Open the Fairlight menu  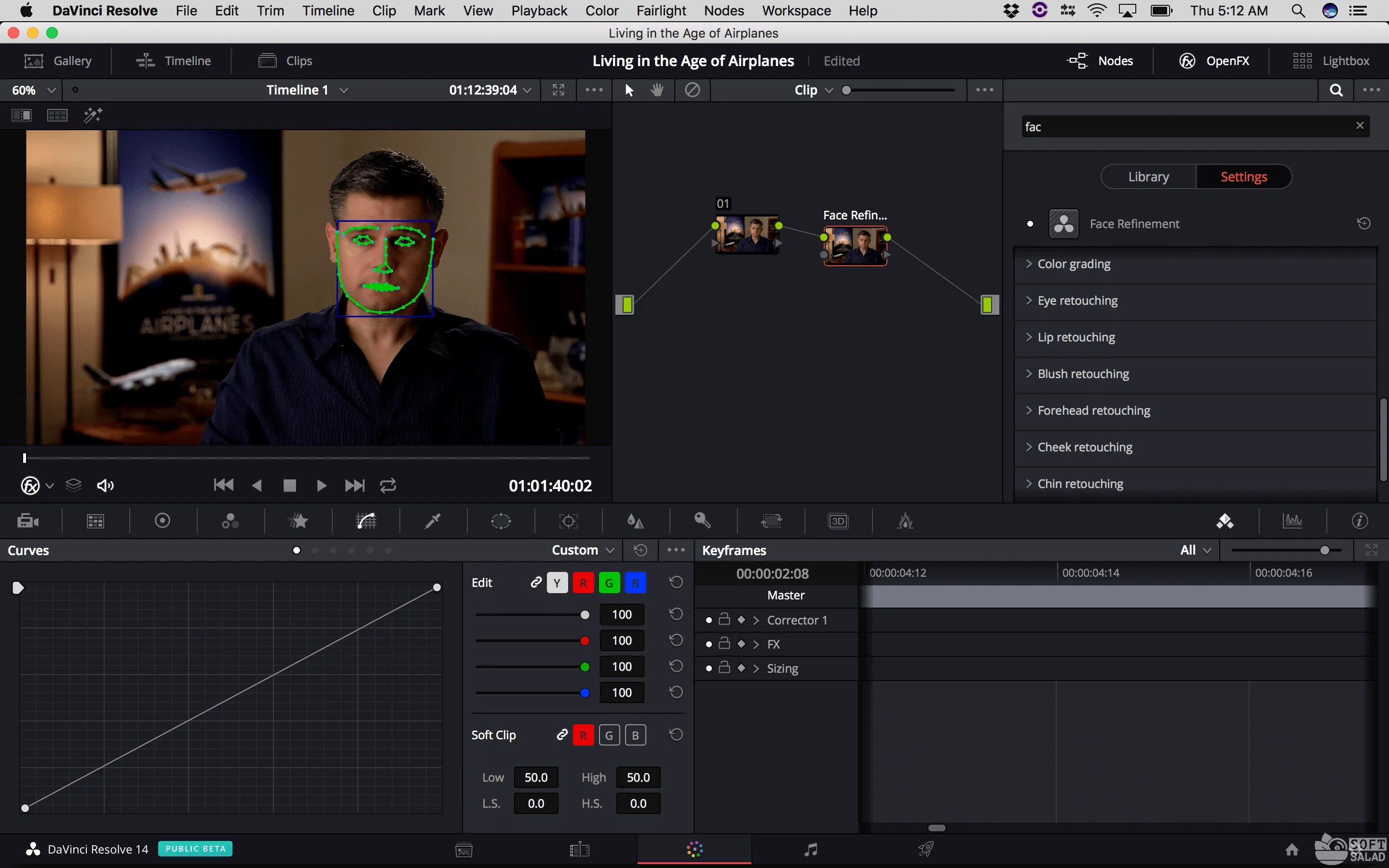pyautogui.click(x=661, y=11)
